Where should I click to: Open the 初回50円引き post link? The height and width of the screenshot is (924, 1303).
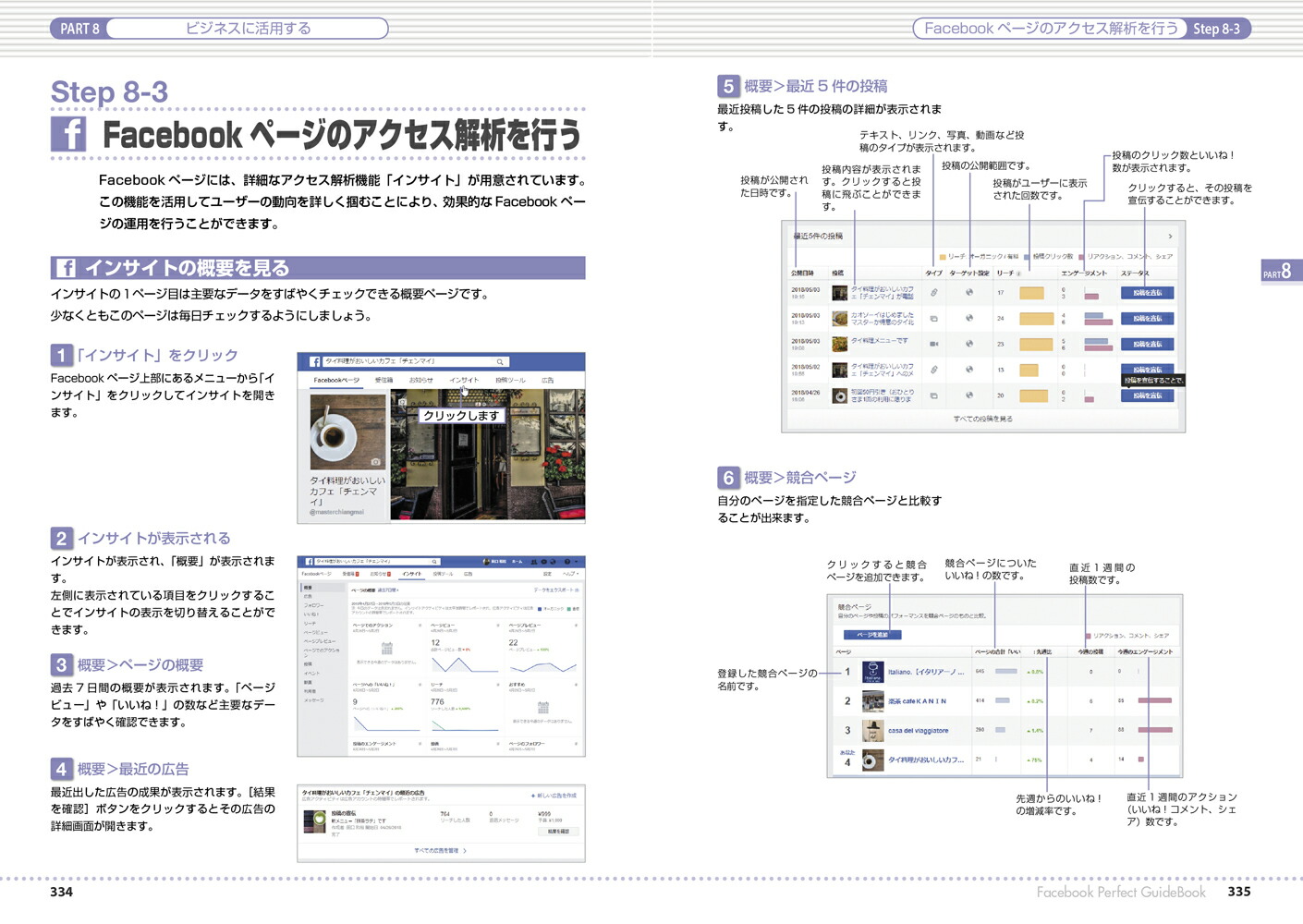point(883,395)
